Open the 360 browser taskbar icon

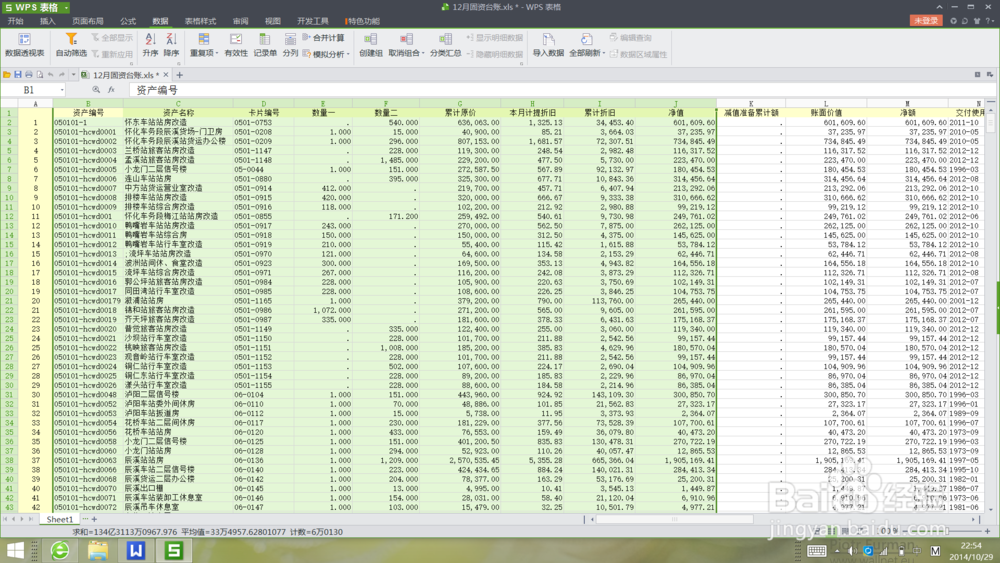pos(60,550)
